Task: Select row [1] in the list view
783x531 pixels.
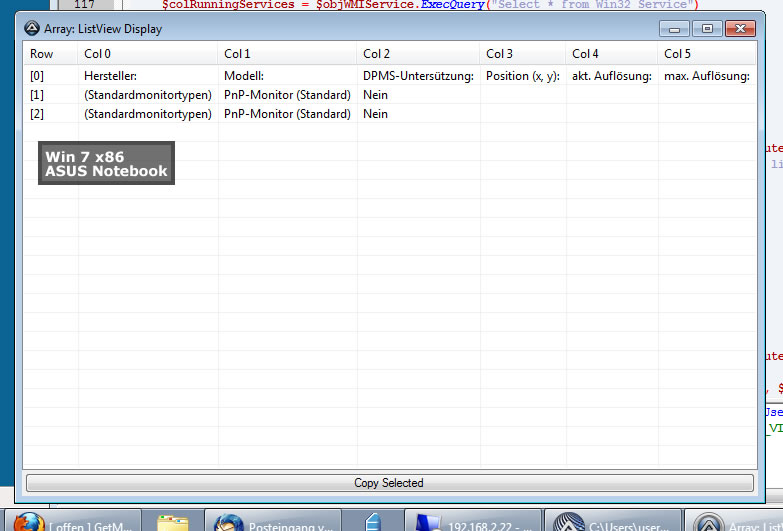Action: point(37,95)
